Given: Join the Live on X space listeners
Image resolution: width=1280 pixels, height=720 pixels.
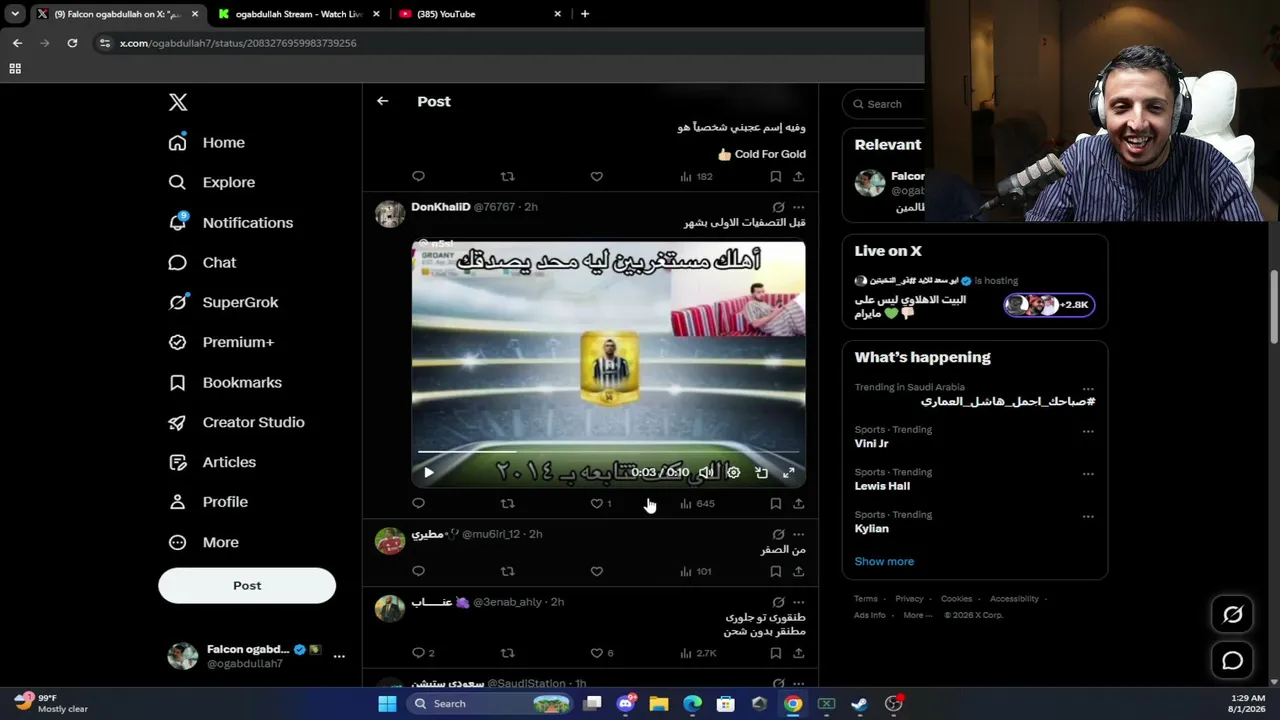Looking at the screenshot, I should [x=1049, y=305].
